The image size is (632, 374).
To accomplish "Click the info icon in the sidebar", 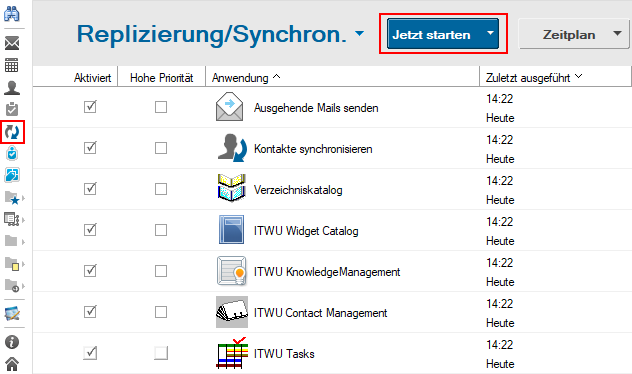I will point(12,342).
